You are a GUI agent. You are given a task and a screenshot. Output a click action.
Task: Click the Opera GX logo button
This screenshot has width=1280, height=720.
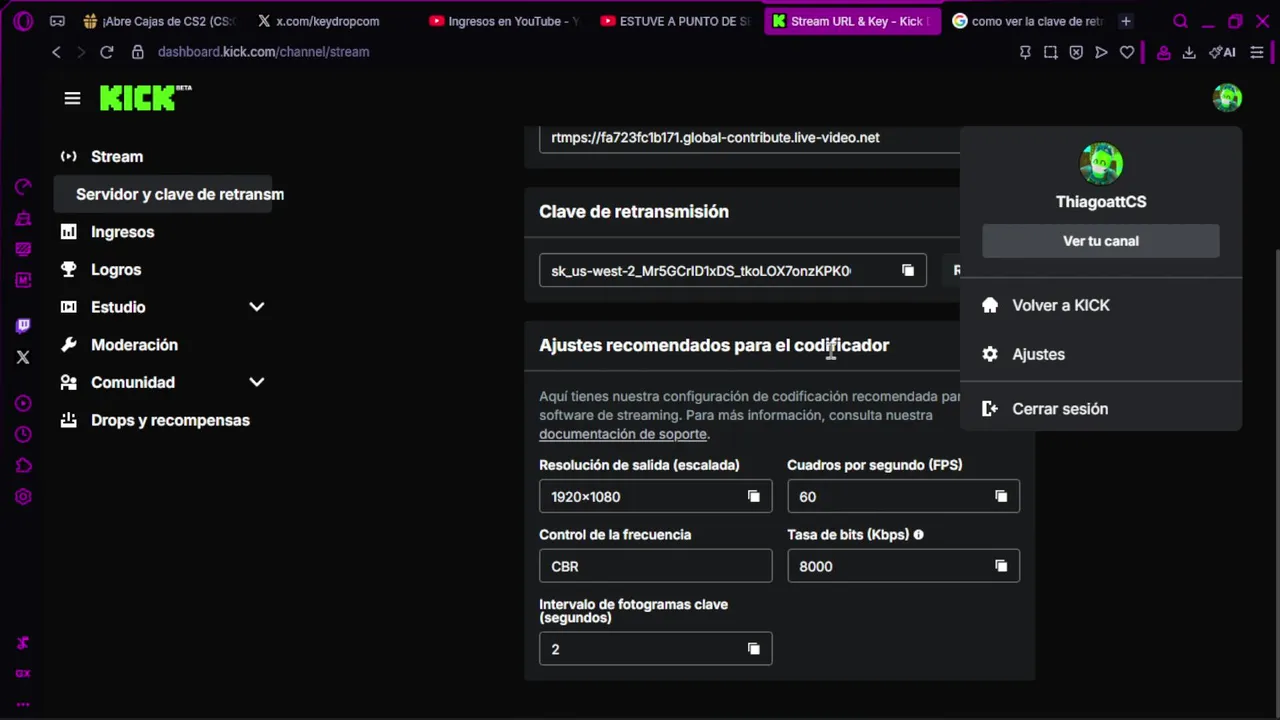coord(23,21)
